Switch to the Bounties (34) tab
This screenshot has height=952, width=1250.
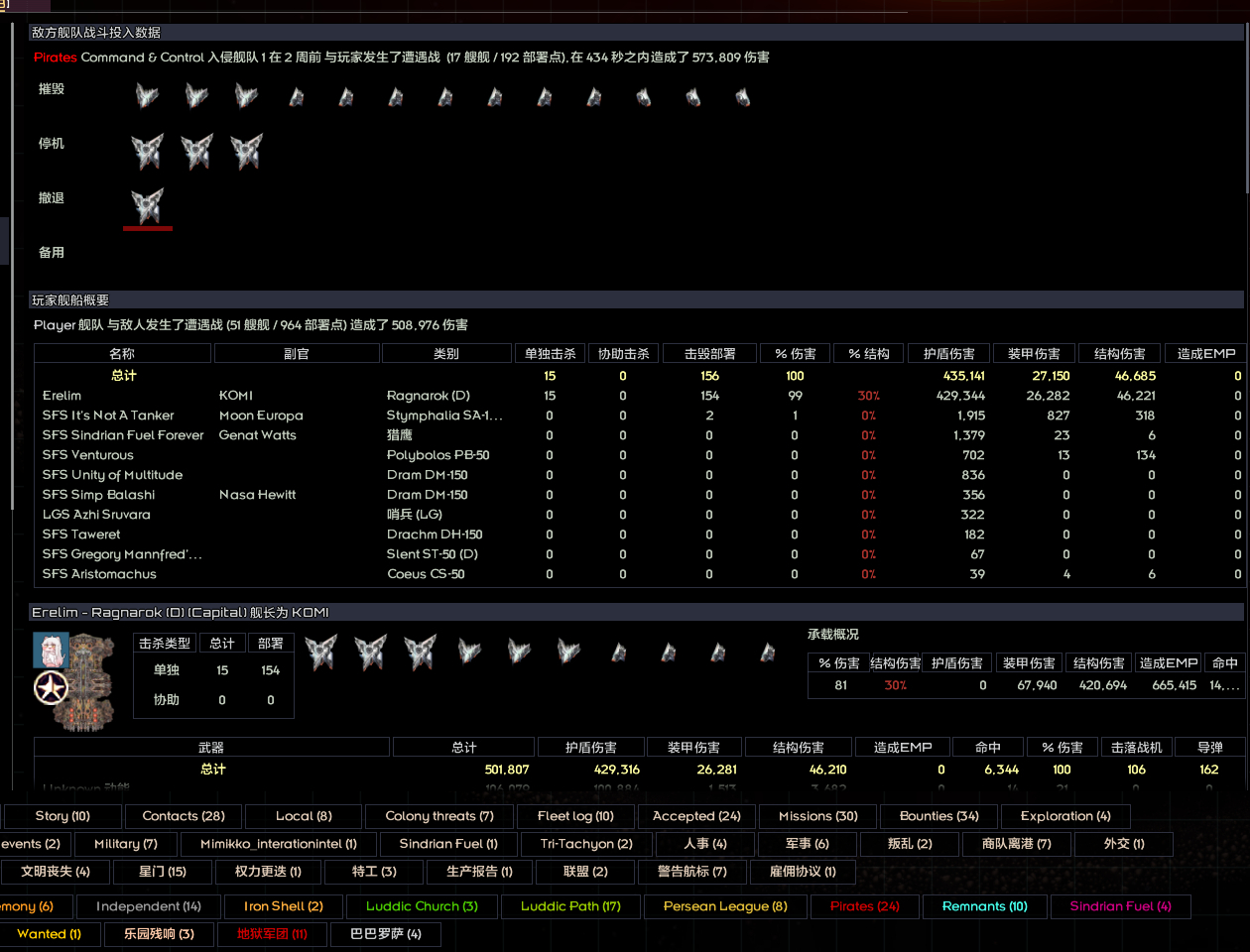point(938,816)
